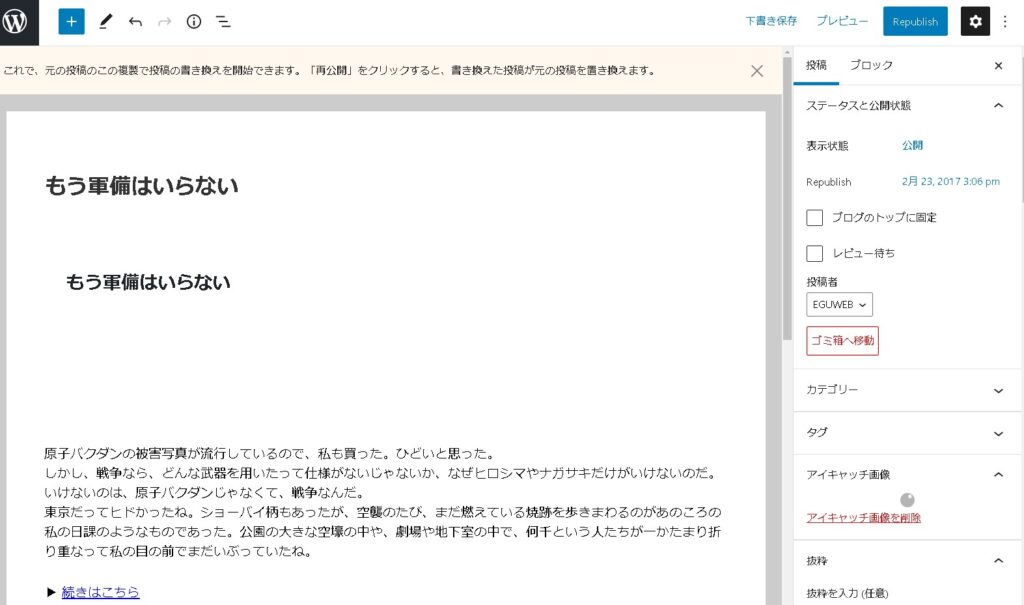Open the block inserter plus button
Viewport: 1024px width, 605px height.
pyautogui.click(x=71, y=21)
